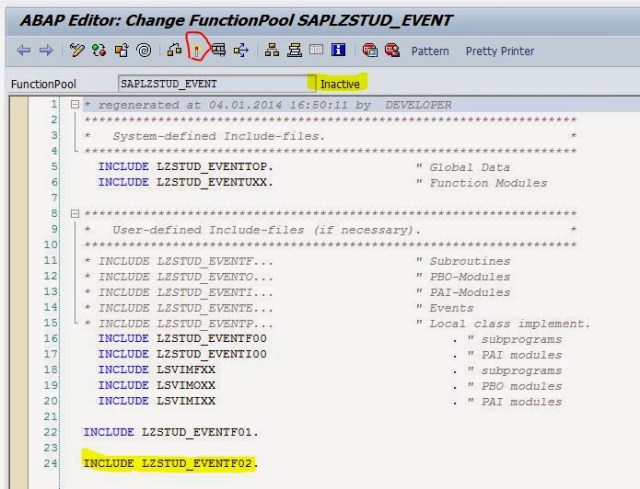640x489 pixels.
Task: Select INCLUDE LZSTUD_EVENTI00 line
Action: [x=182, y=354]
